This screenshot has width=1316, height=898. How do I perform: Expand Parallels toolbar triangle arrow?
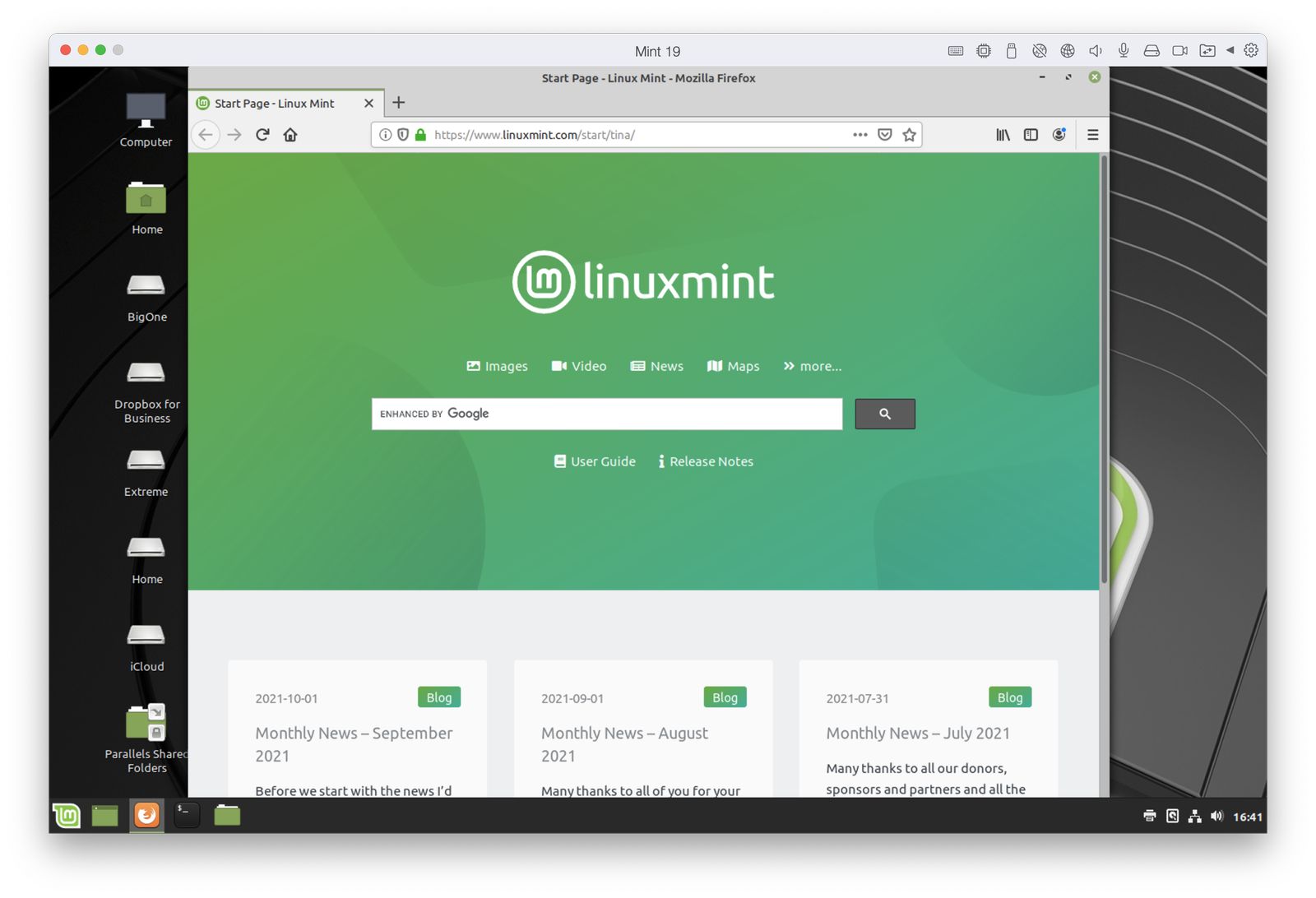coord(1230,50)
